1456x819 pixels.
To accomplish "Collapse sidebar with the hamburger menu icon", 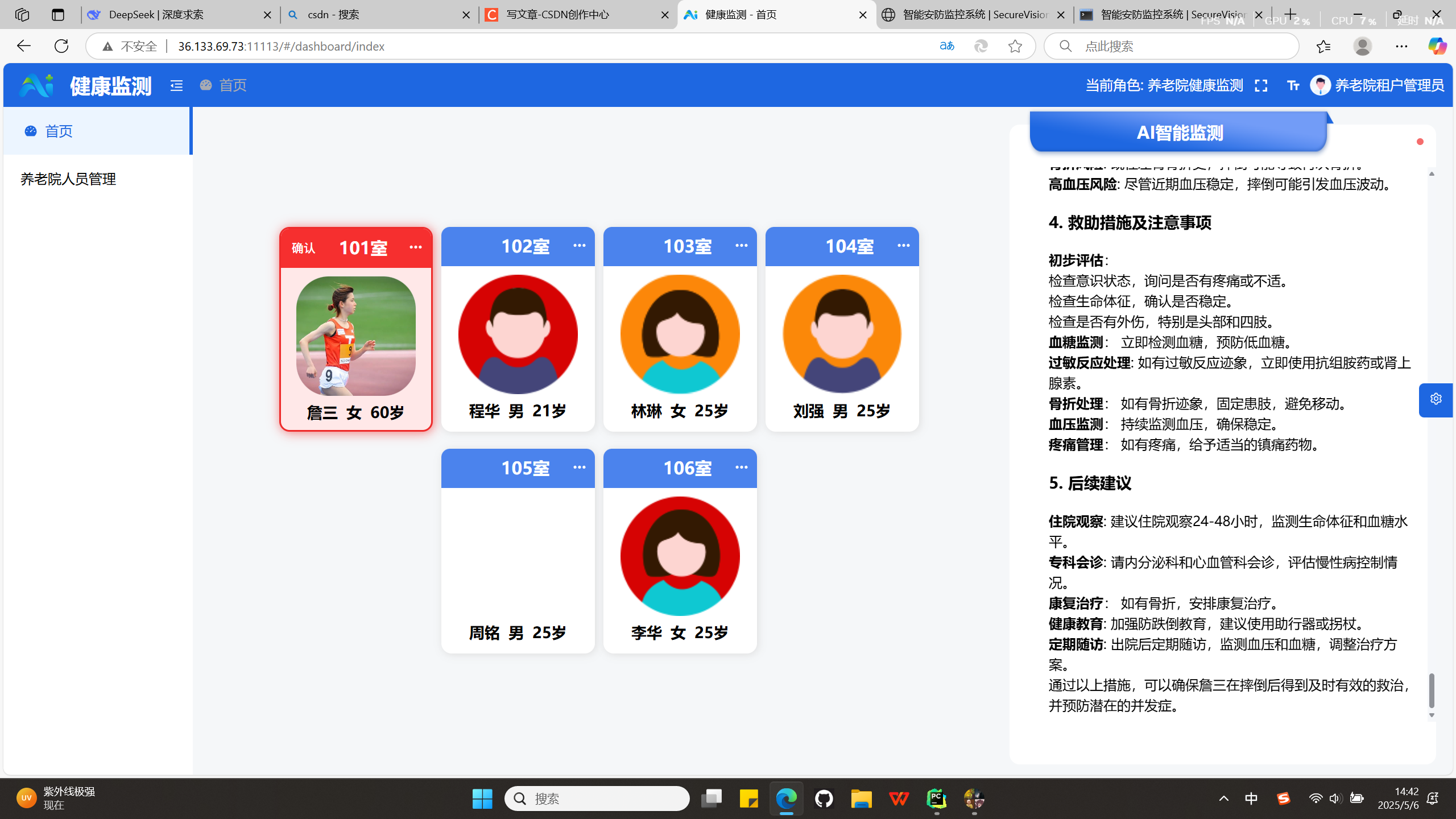I will [x=176, y=85].
